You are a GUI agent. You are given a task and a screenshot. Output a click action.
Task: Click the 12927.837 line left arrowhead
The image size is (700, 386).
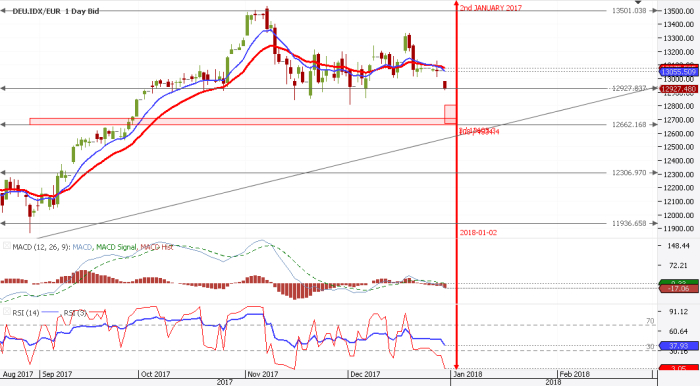coord(3,89)
